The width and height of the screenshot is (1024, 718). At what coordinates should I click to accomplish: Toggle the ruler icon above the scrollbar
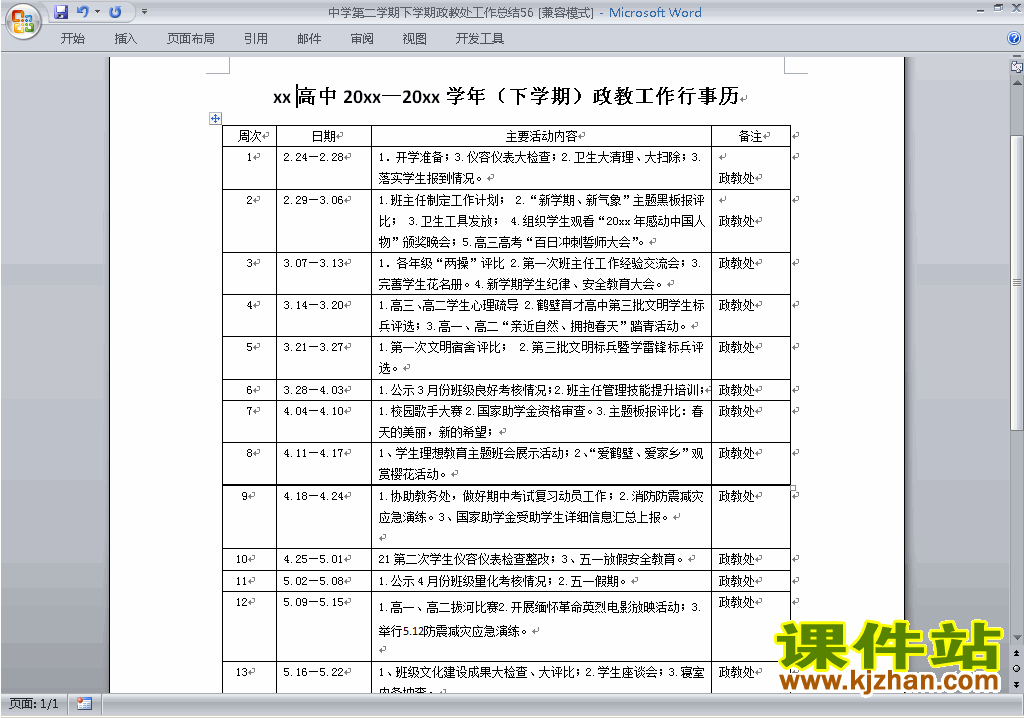pos(1016,66)
